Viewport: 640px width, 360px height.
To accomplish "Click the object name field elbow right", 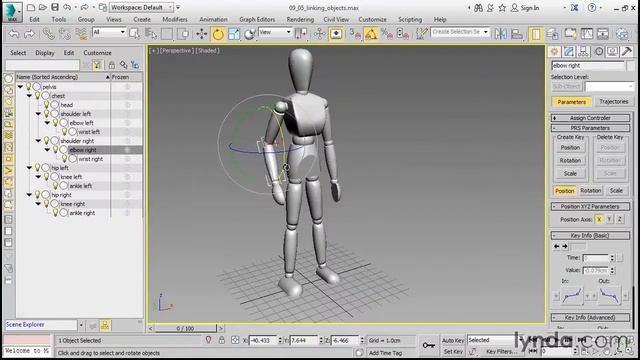I will pyautogui.click(x=588, y=65).
